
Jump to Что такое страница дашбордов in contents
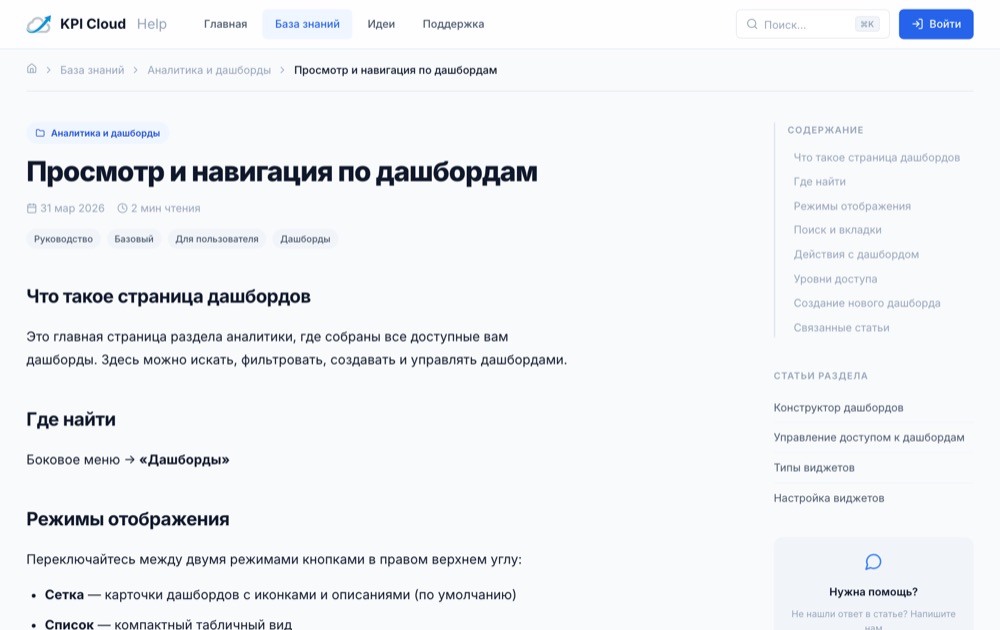point(876,158)
